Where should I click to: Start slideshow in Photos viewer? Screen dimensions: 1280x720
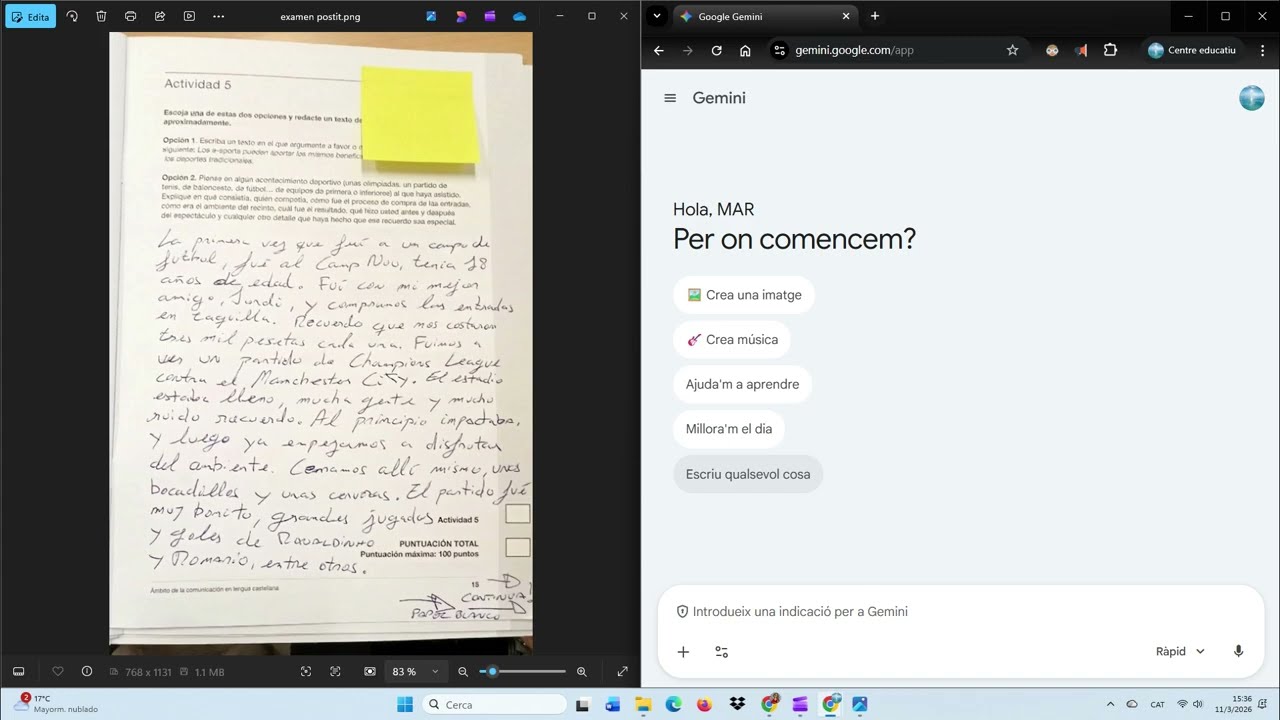190,17
